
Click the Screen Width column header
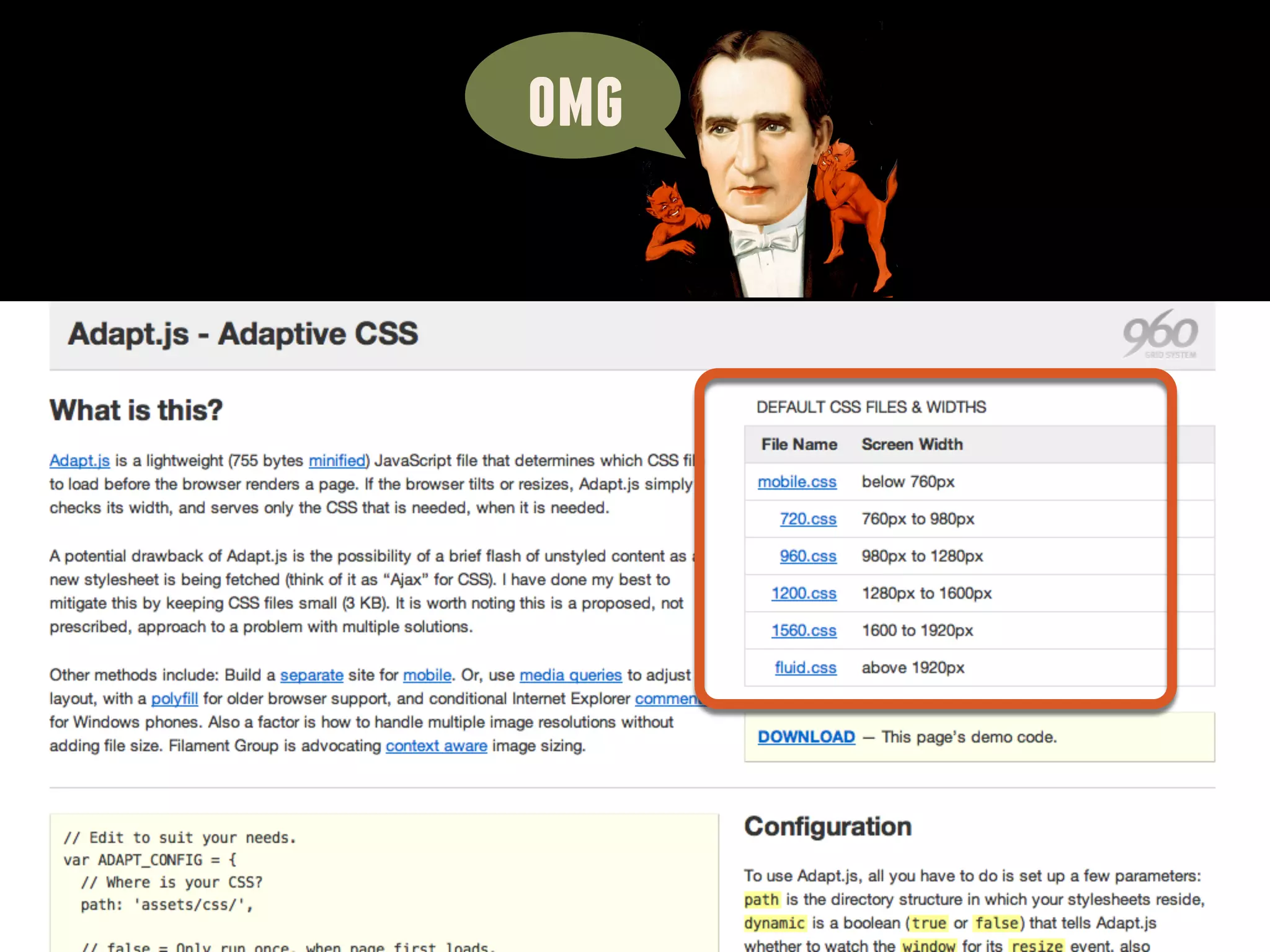click(912, 444)
